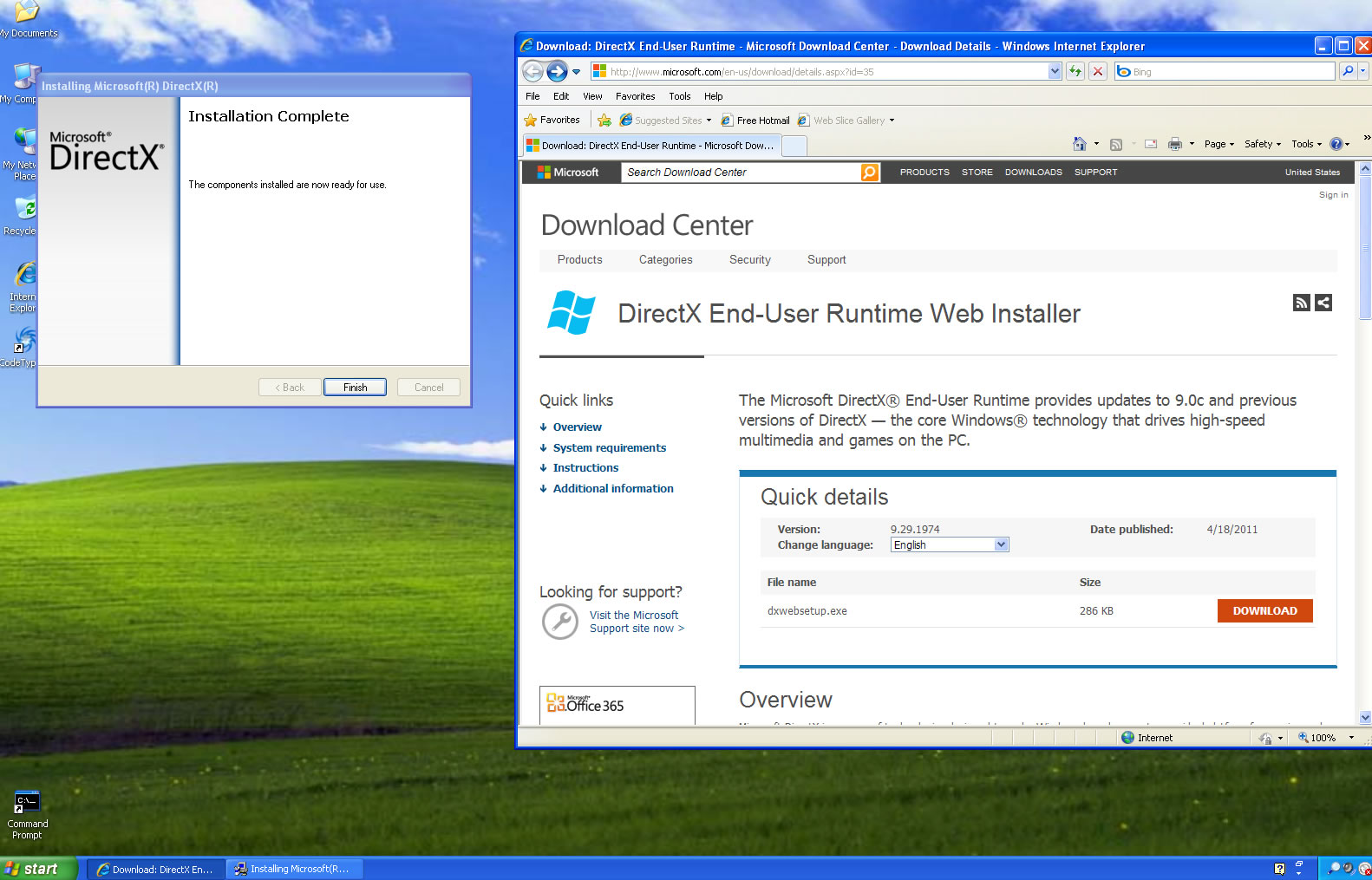Click the Instructions quick link
The height and width of the screenshot is (880, 1372).
click(x=585, y=467)
